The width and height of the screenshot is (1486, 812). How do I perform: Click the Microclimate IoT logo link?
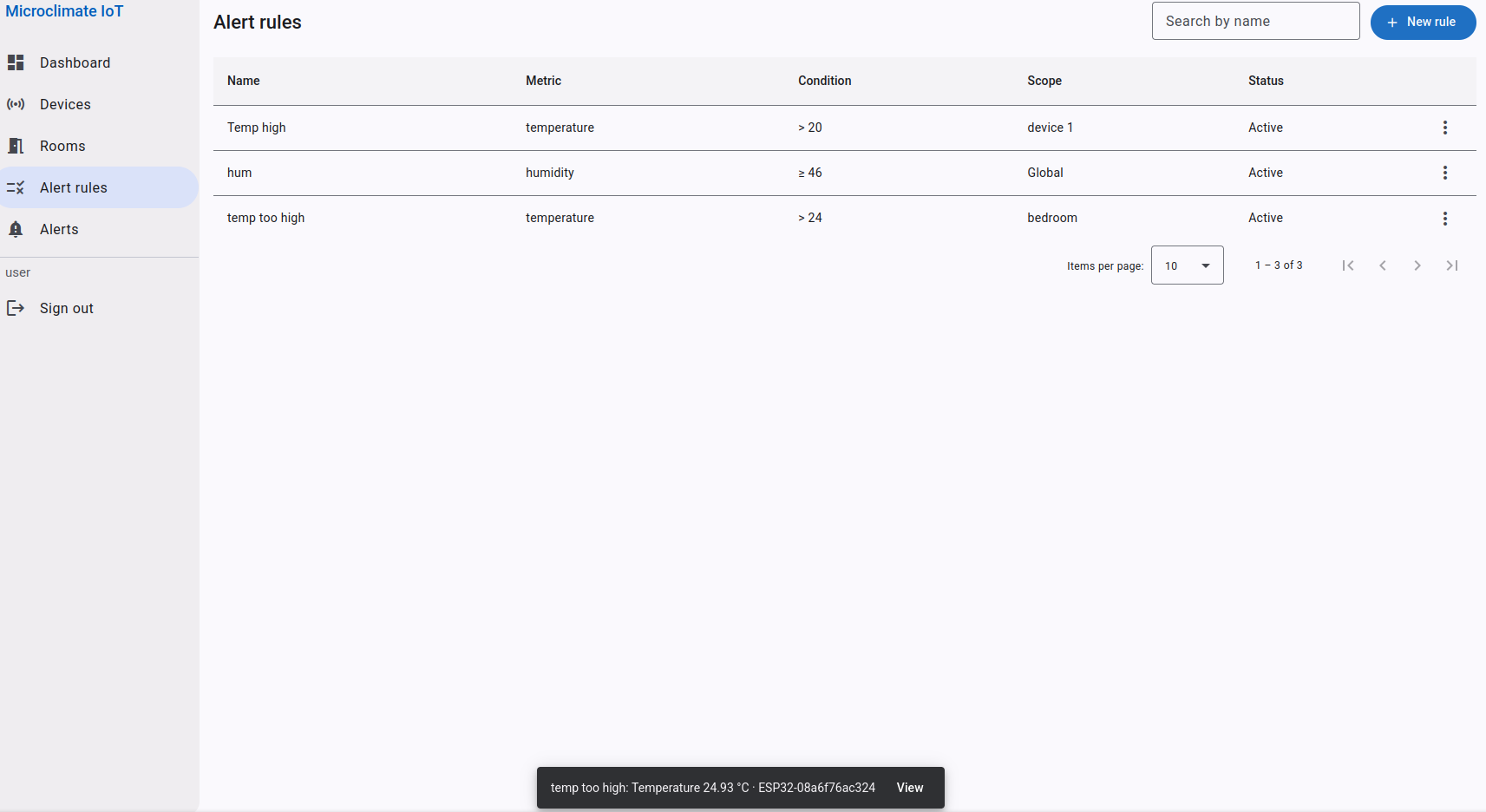[64, 11]
